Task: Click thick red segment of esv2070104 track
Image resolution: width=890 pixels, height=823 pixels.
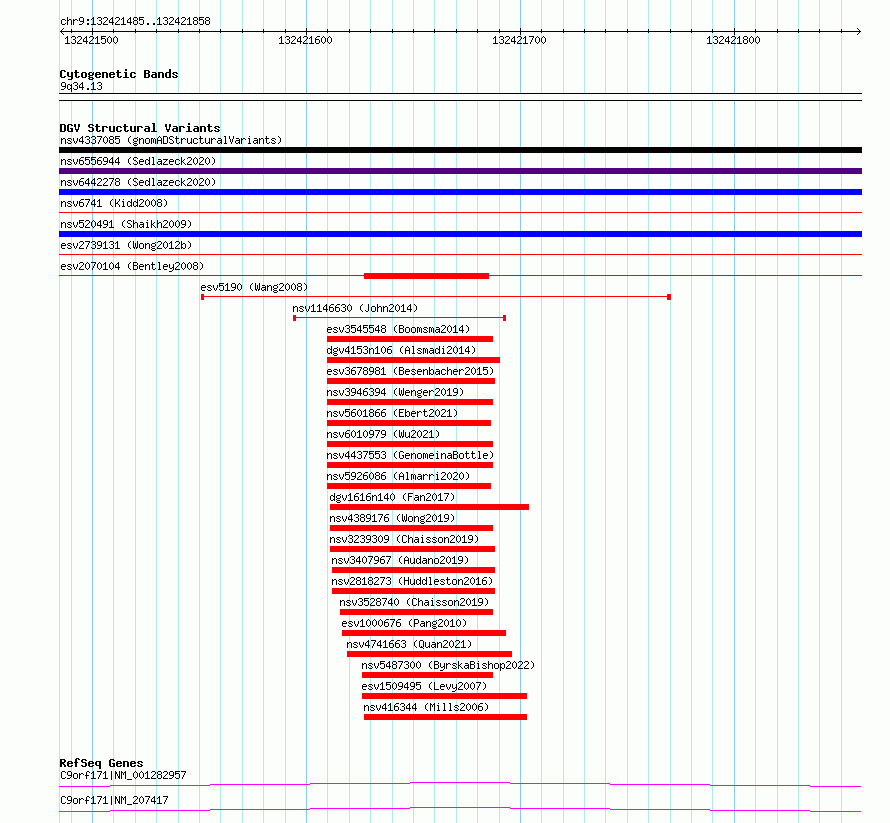Action: click(426, 276)
